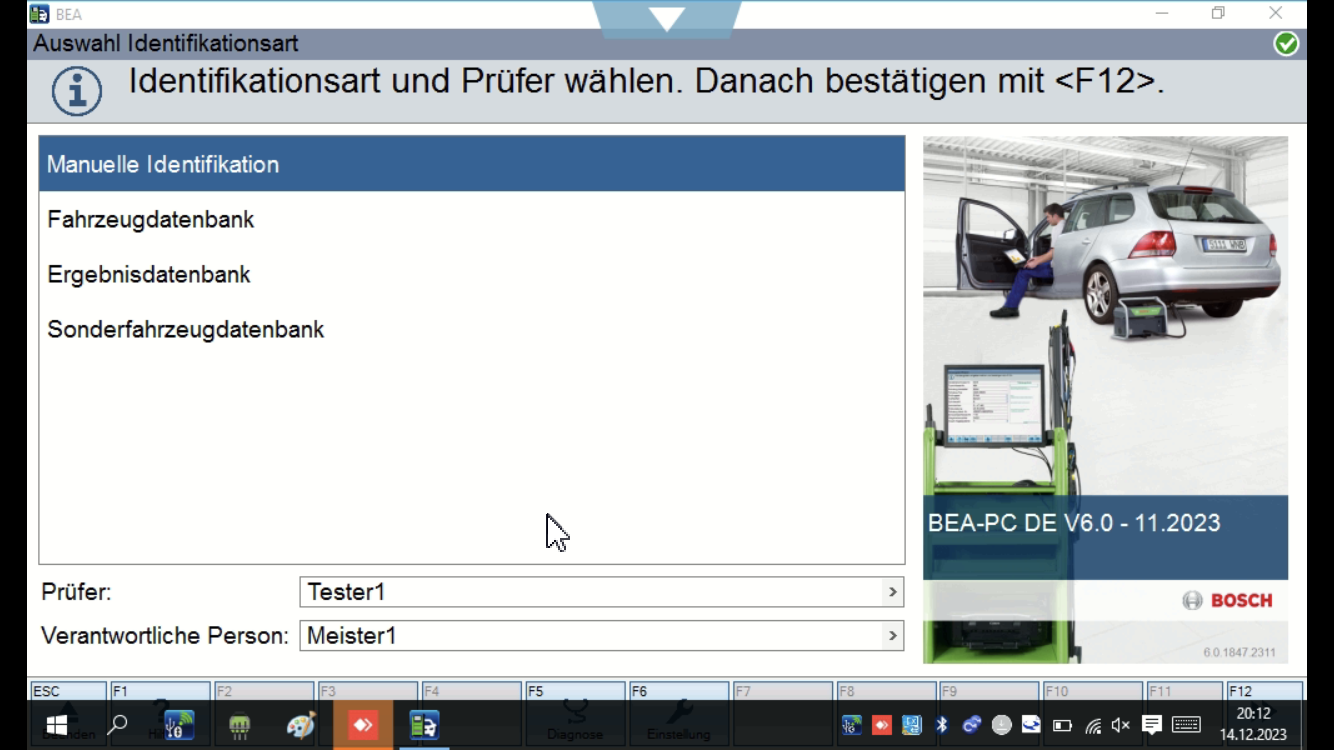This screenshot has width=1334, height=750.
Task: Expand the top pull-down arrow tab
Action: pyautogui.click(x=667, y=18)
